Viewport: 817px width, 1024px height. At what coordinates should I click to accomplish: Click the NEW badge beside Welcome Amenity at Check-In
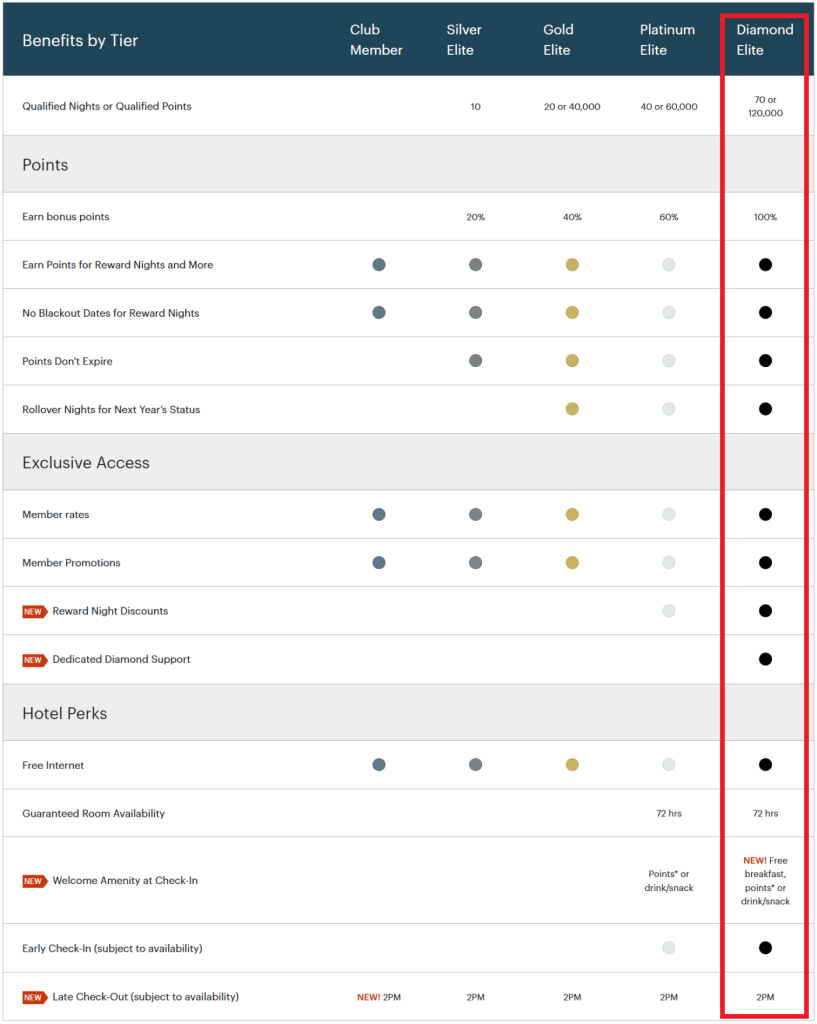click(x=34, y=881)
